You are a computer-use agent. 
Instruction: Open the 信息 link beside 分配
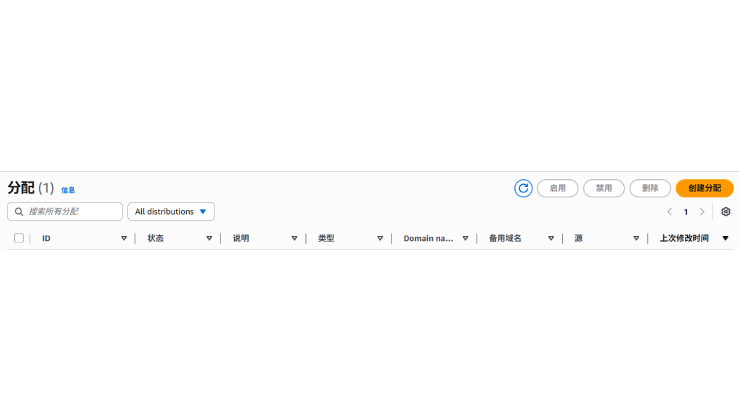pos(68,190)
